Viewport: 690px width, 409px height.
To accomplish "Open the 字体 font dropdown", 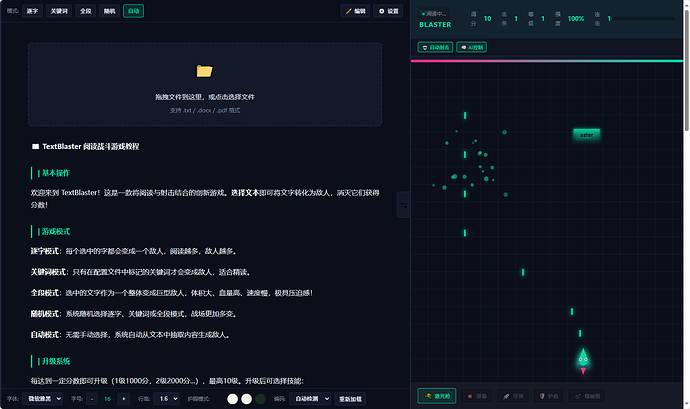I will 42,399.
